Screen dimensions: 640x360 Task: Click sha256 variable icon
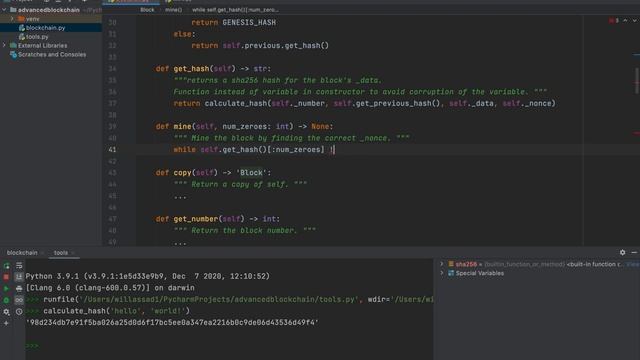pyautogui.click(x=451, y=264)
